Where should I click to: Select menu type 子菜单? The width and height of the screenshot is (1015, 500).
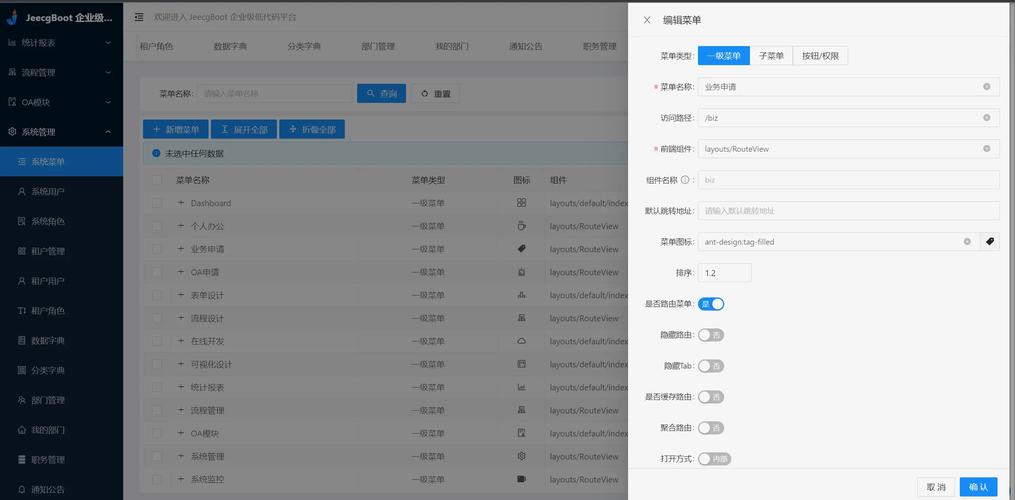[771, 56]
